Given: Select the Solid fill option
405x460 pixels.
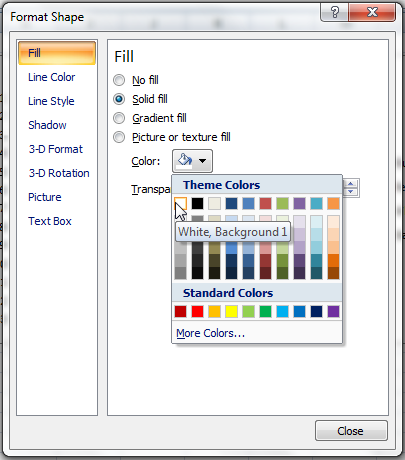Looking at the screenshot, I should pos(119,99).
